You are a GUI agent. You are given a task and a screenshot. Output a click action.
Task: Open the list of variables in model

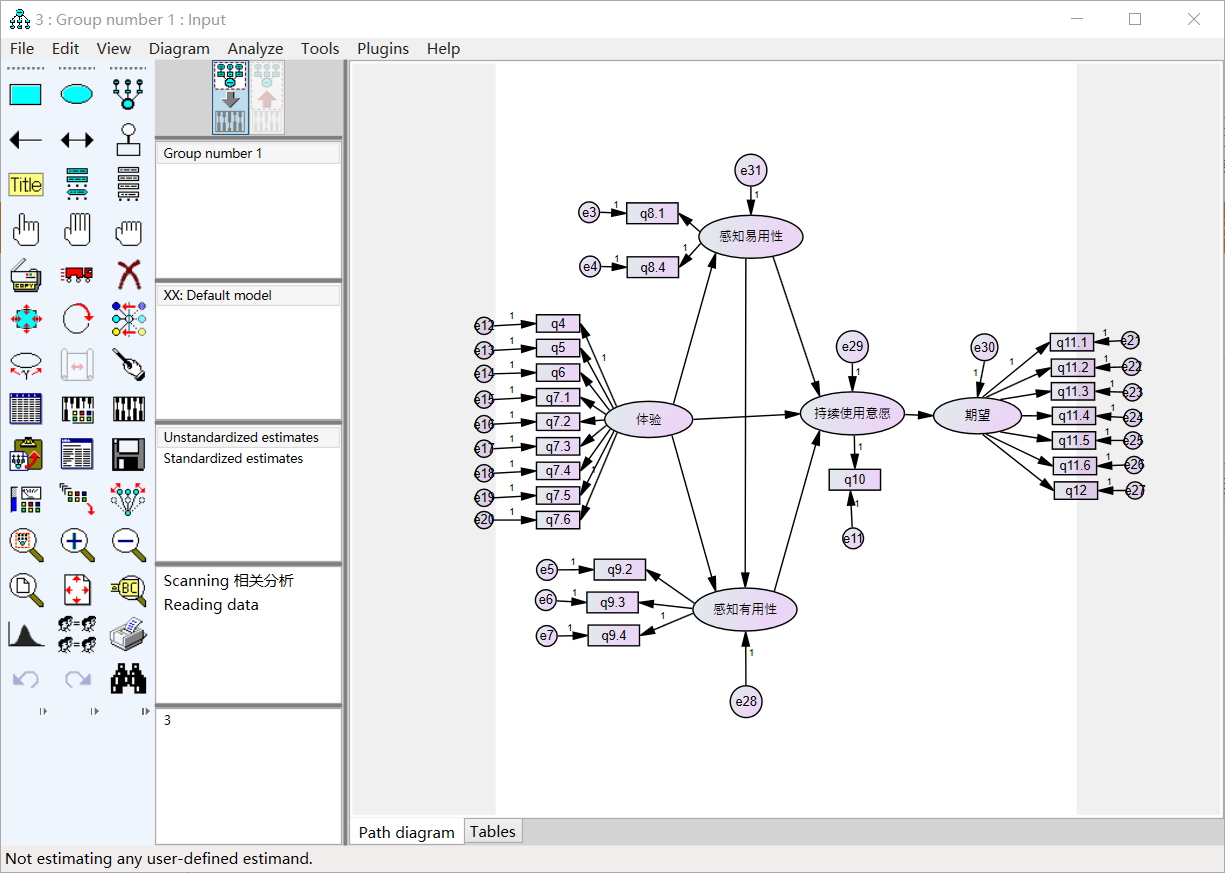[x=77, y=185]
